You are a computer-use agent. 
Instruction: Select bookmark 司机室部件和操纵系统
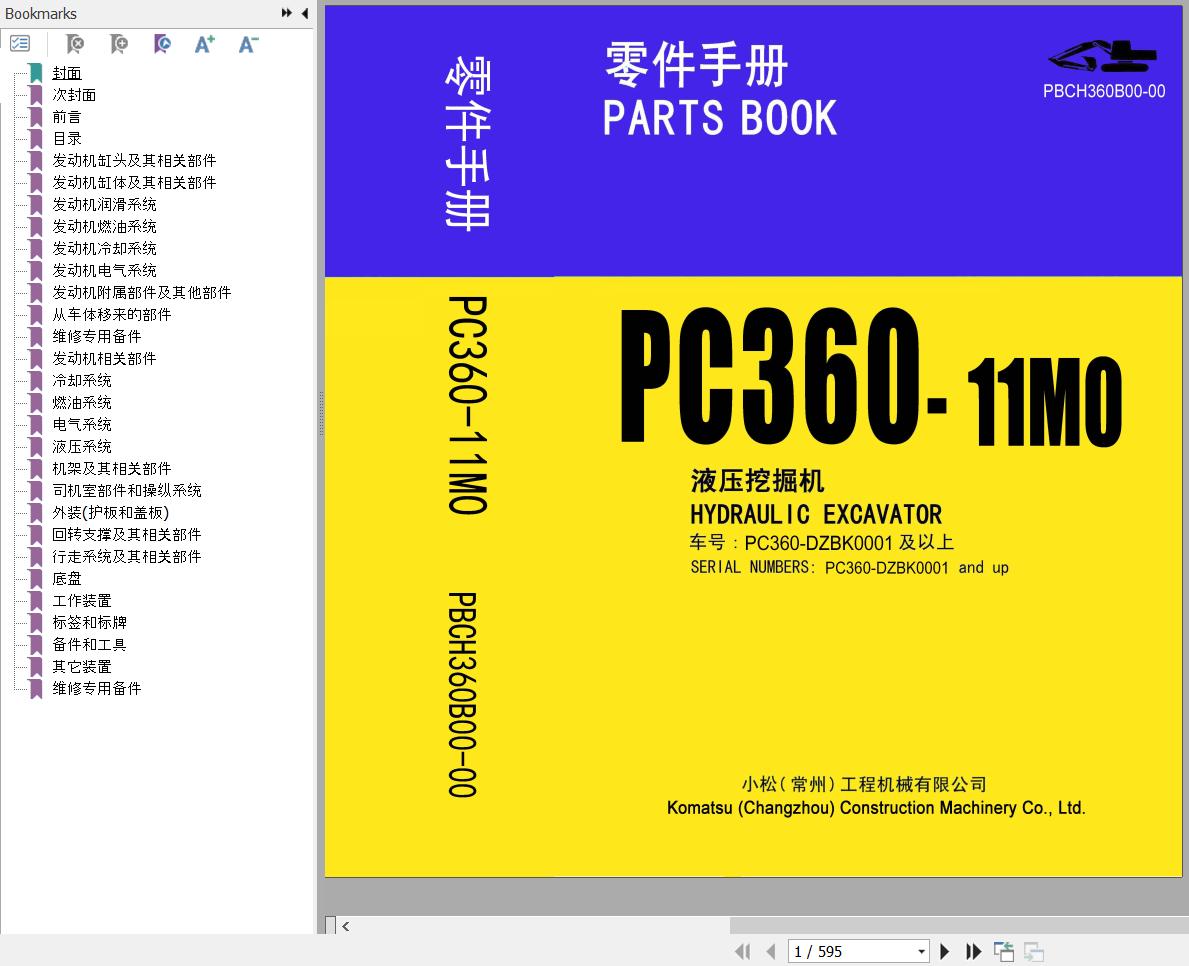coord(127,491)
